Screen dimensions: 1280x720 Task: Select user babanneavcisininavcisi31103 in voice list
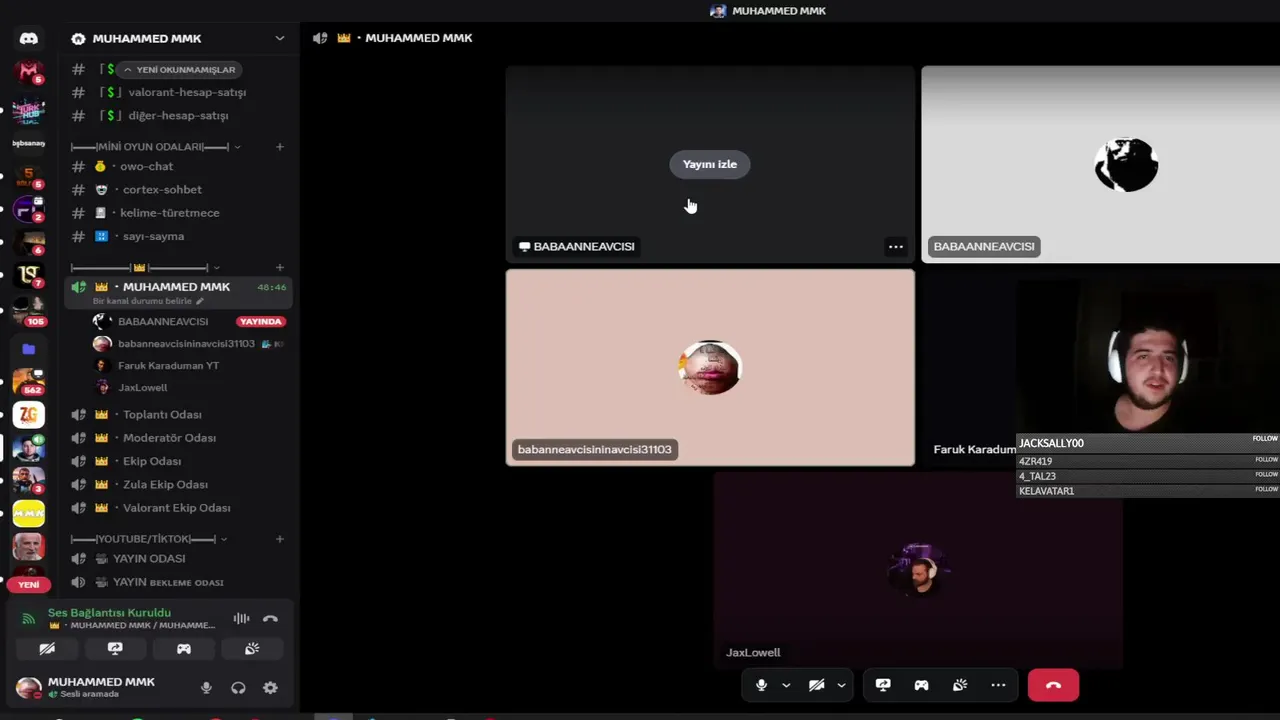tap(186, 343)
